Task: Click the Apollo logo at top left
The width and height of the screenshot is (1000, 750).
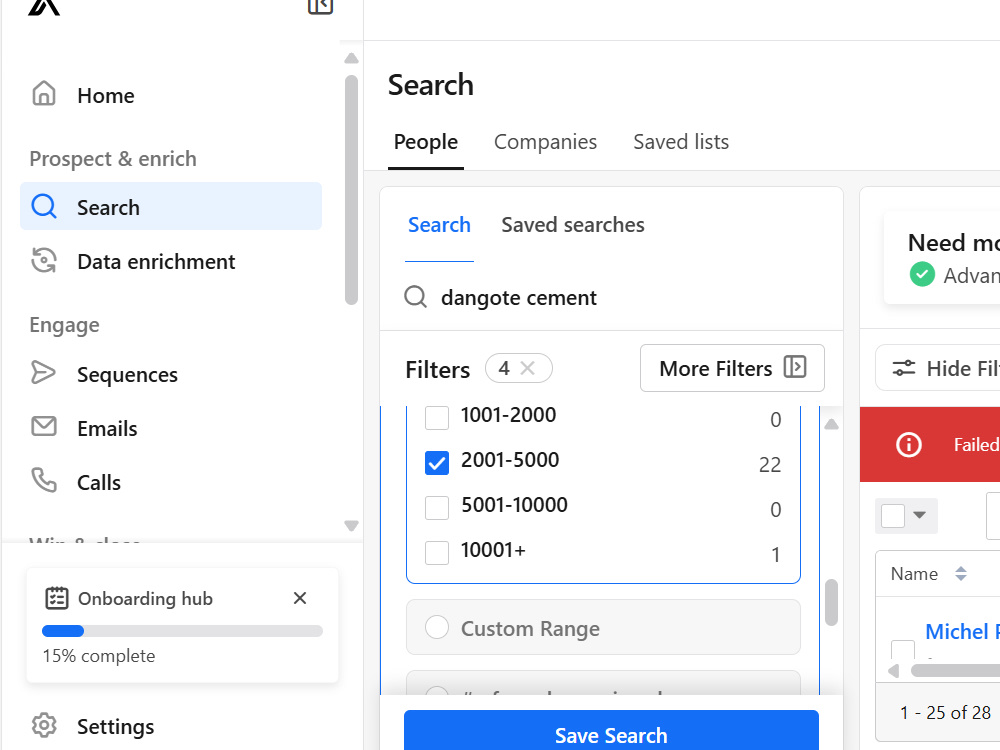Action: point(43,6)
